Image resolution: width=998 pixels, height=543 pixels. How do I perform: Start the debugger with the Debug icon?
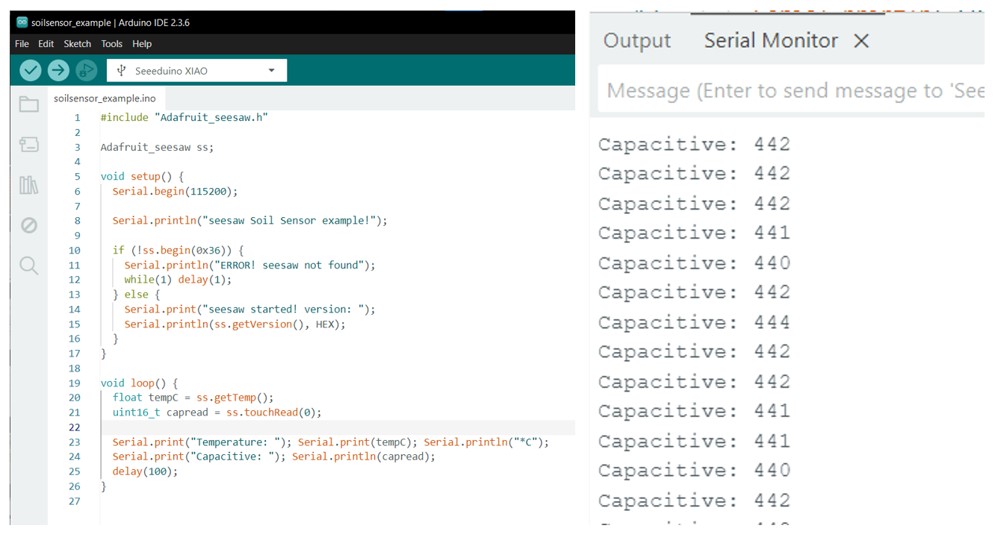point(86,70)
